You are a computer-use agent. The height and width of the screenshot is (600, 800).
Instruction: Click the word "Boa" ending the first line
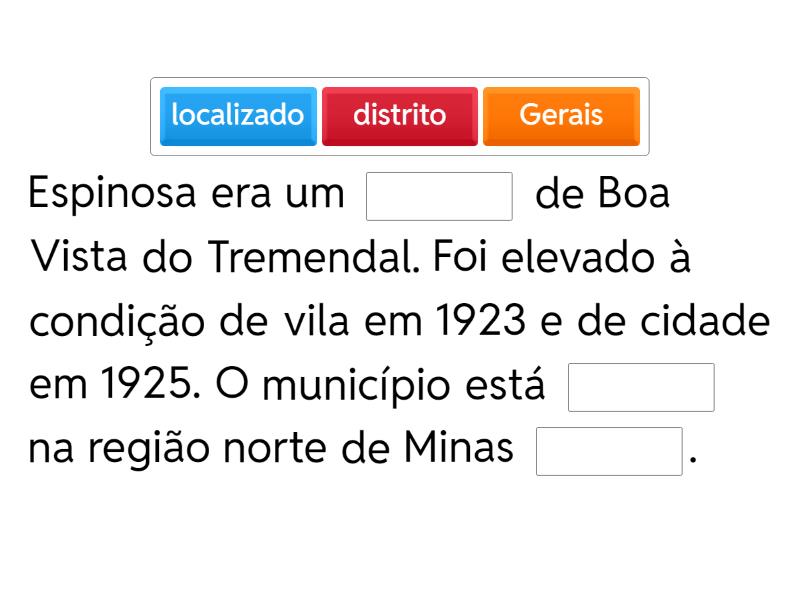point(634,194)
